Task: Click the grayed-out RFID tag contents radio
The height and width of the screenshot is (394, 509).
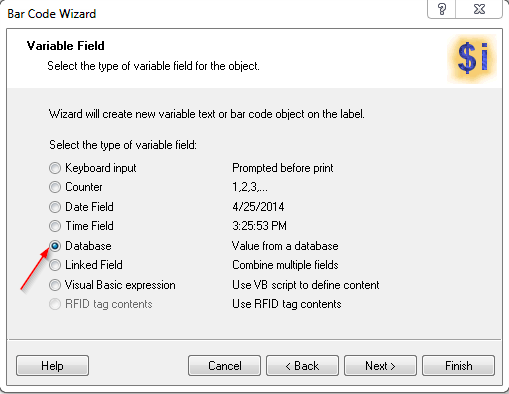Action: 55,304
